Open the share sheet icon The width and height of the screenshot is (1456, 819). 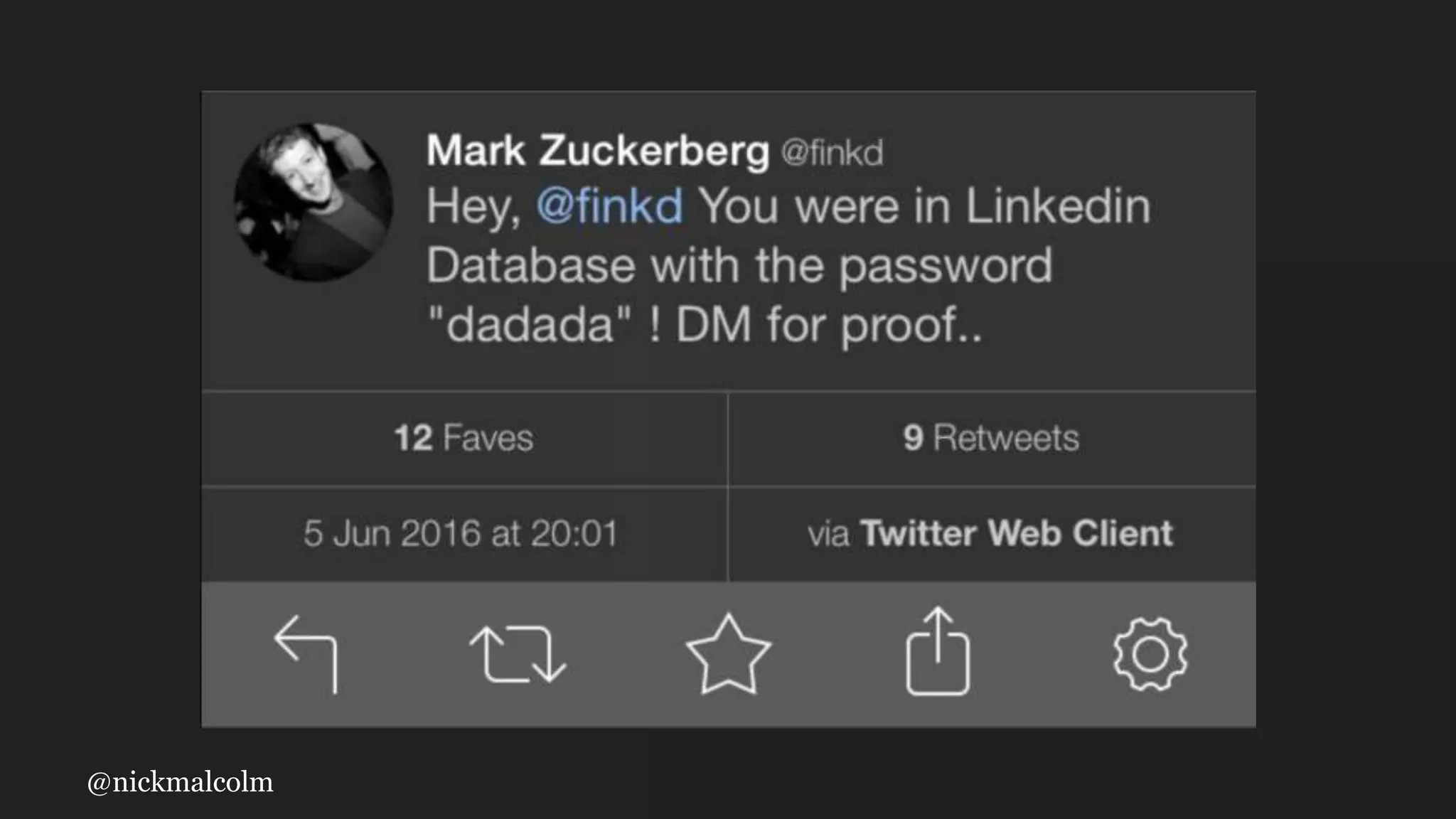tap(938, 651)
